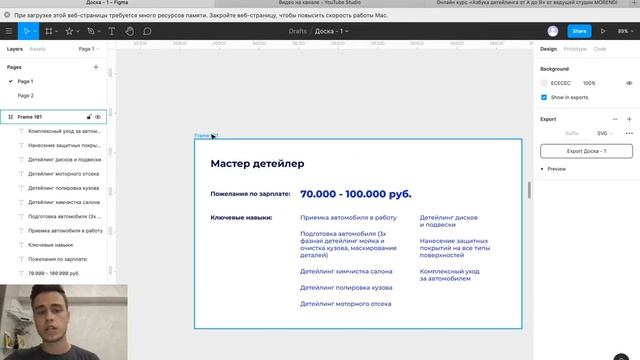Toggle visibility of Frame 101 layer
Viewport: 640px width, 360px height.
click(x=98, y=117)
